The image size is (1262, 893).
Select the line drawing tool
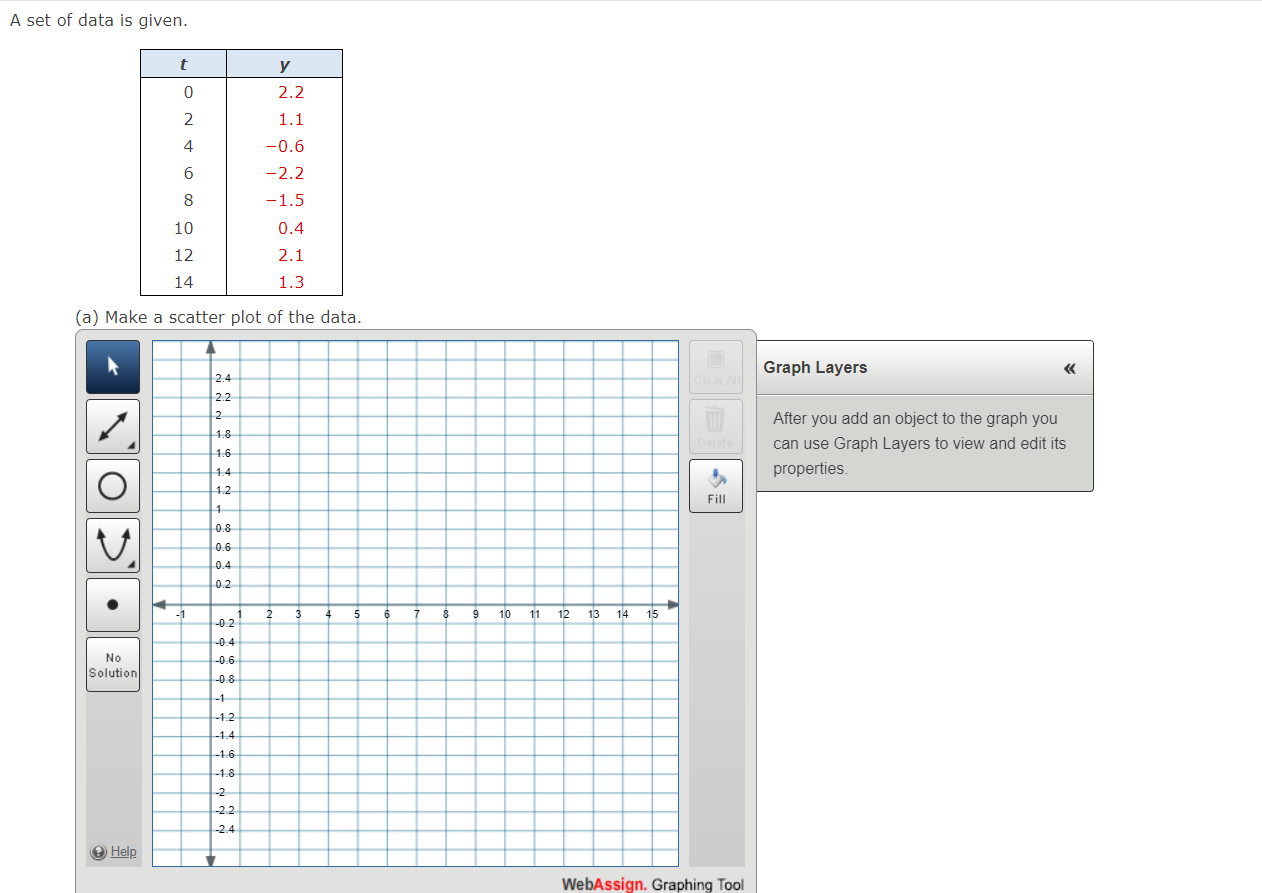click(x=112, y=426)
